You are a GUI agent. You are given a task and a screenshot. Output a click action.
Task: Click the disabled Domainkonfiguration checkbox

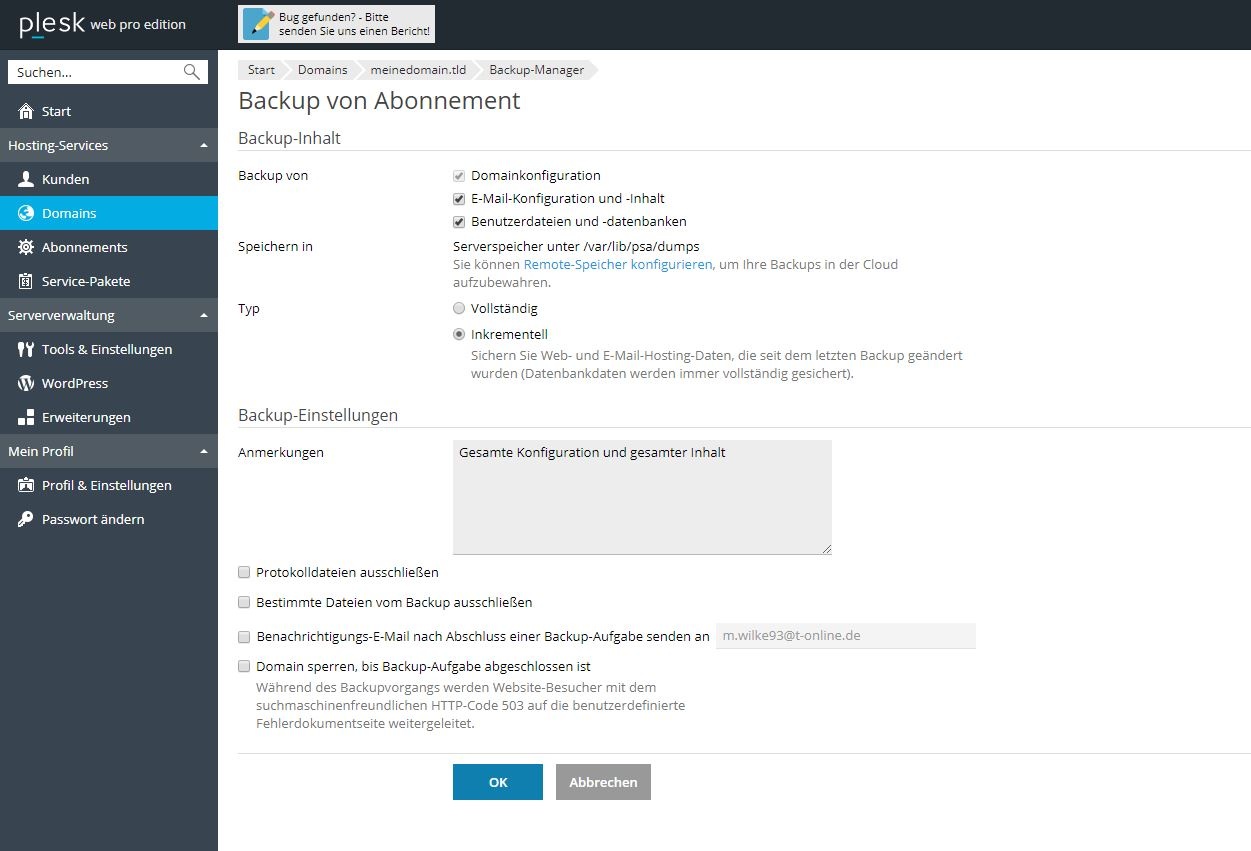point(459,175)
